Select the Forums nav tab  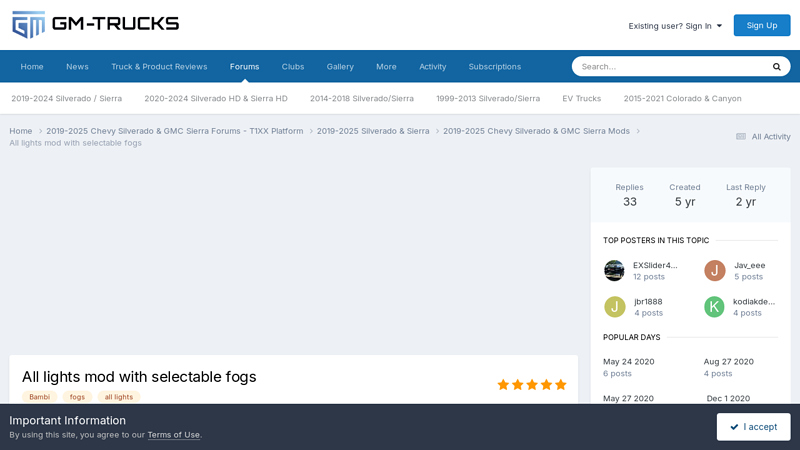coord(244,66)
